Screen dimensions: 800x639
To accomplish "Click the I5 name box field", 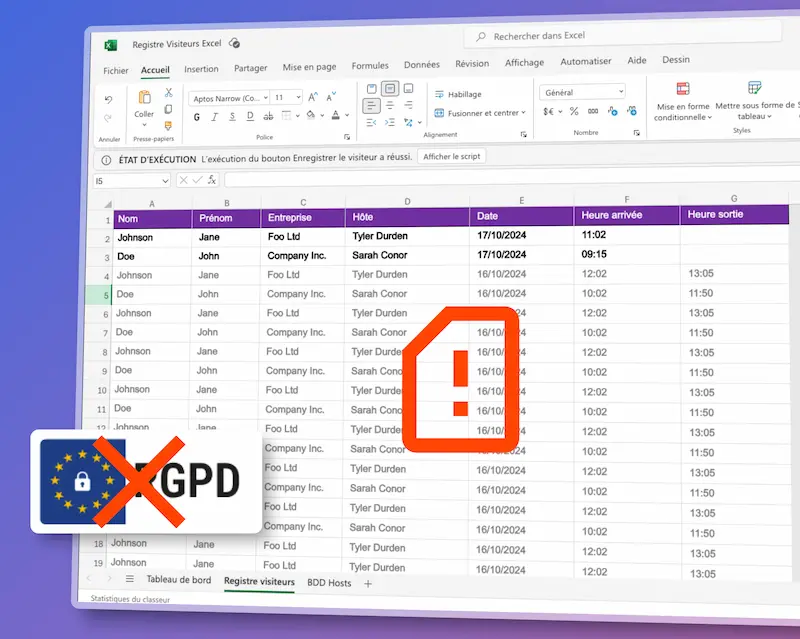I will click(x=131, y=181).
